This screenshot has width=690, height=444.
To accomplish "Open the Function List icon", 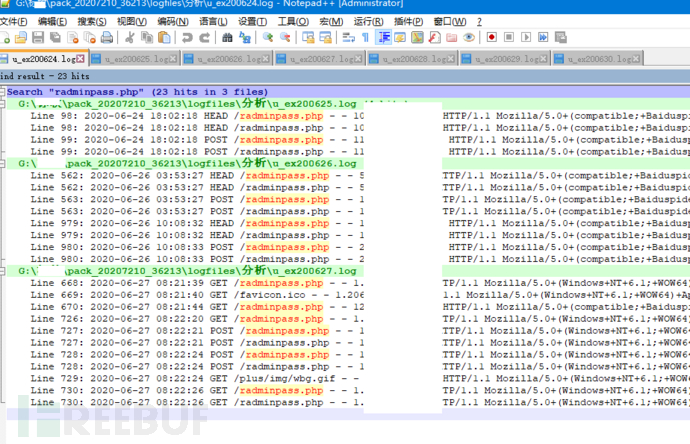I will 434,38.
